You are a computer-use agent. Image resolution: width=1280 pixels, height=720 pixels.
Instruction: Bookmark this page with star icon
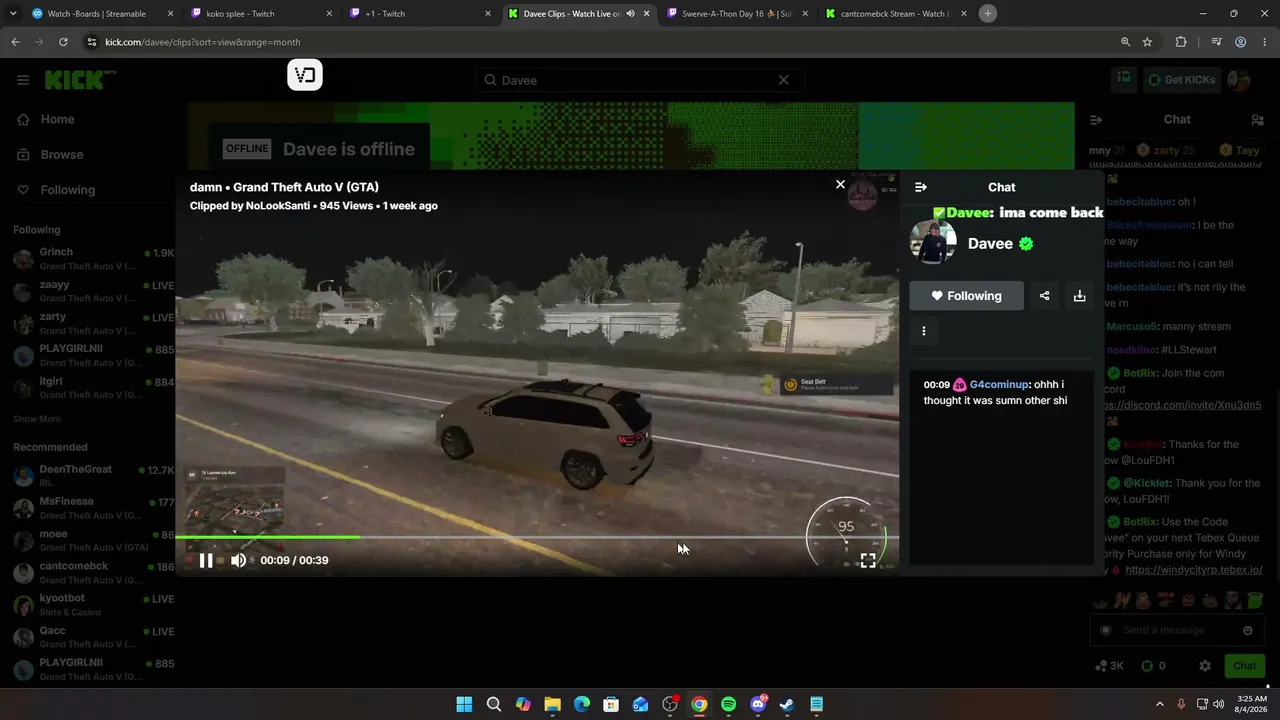1147,42
